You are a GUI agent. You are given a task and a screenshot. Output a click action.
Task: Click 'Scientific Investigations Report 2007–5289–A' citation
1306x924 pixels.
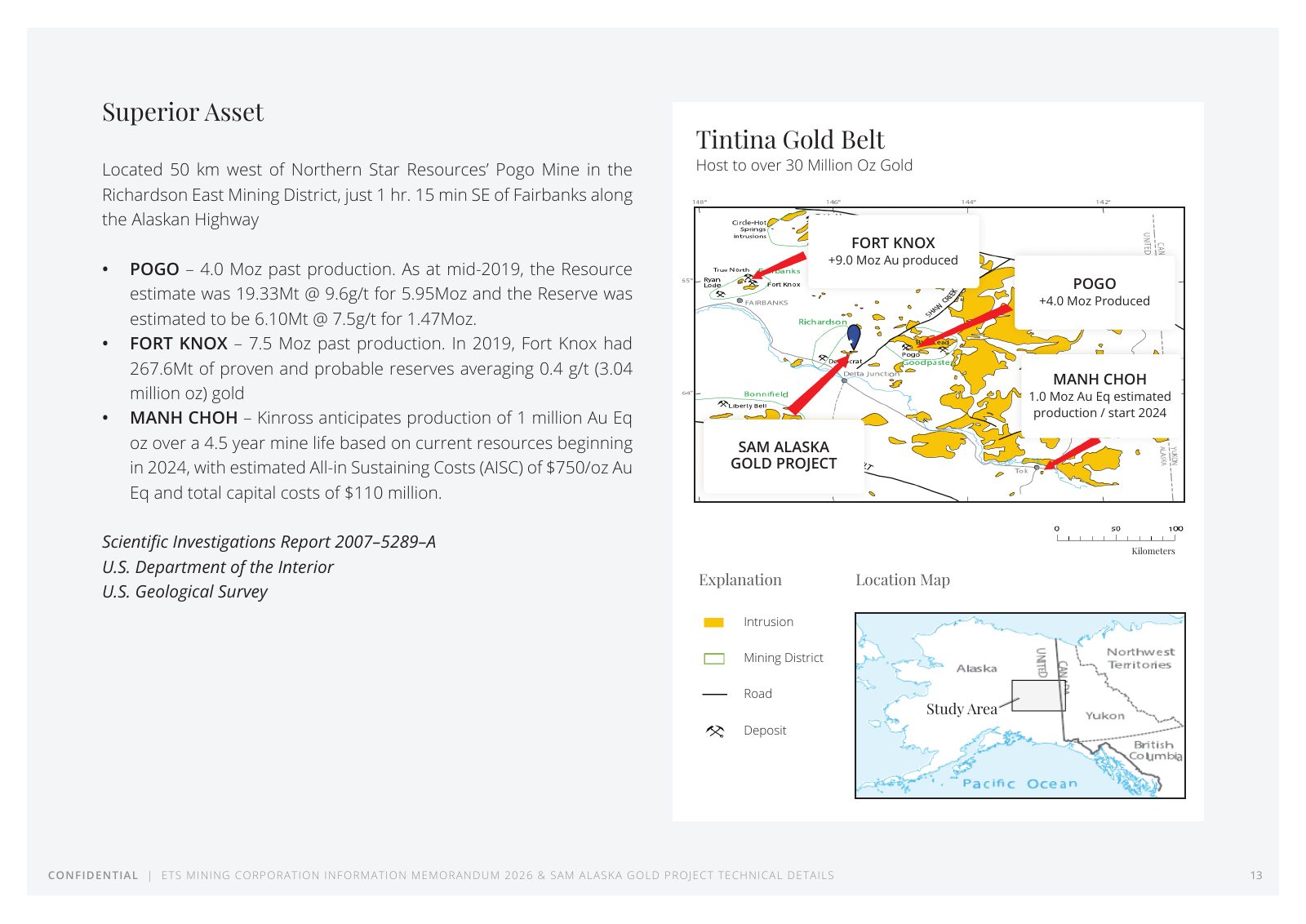tap(269, 542)
